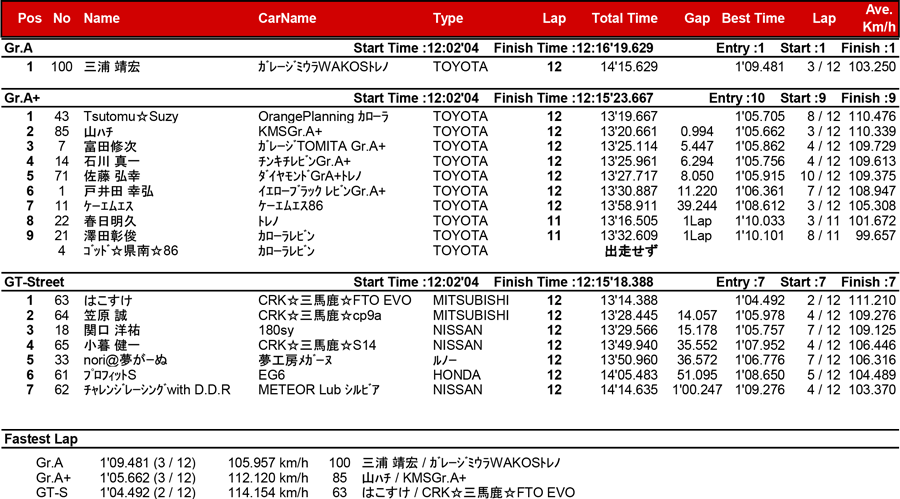Click the 'Best Time' column header
The height and width of the screenshot is (499, 900).
coord(752,18)
